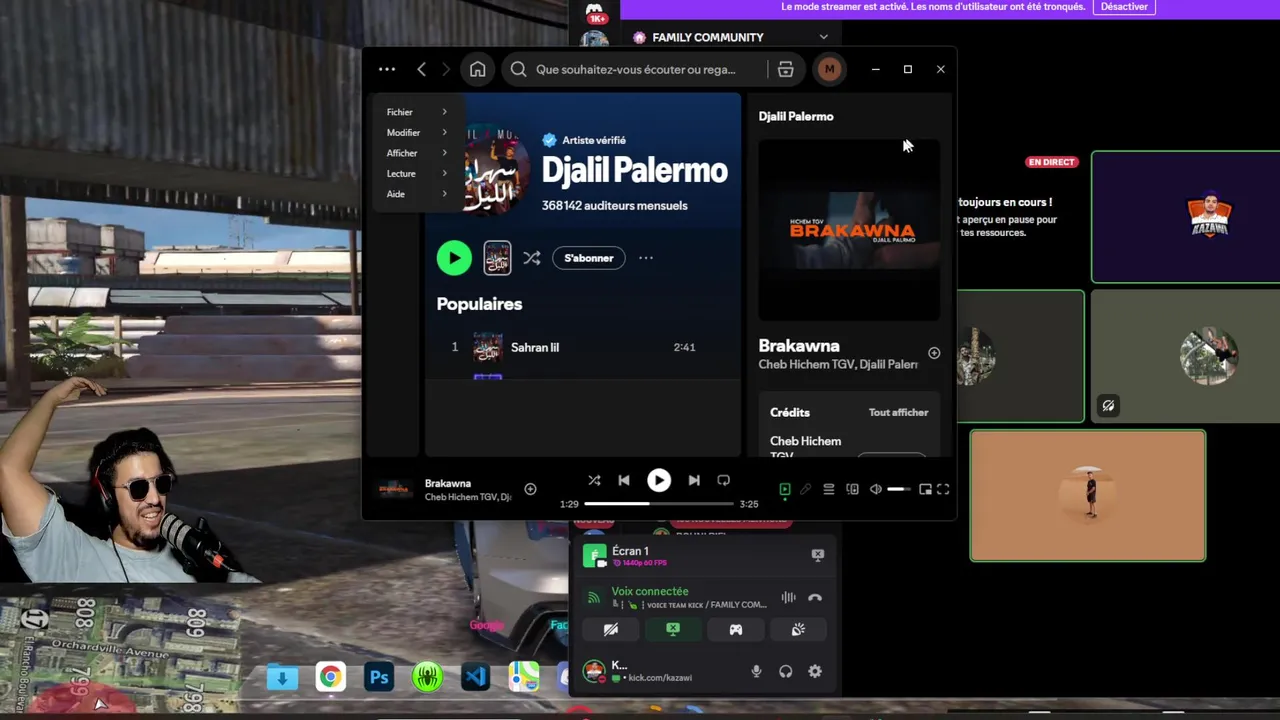Seek on the song progress bar
Screen dimensions: 1280x720
coord(659,504)
